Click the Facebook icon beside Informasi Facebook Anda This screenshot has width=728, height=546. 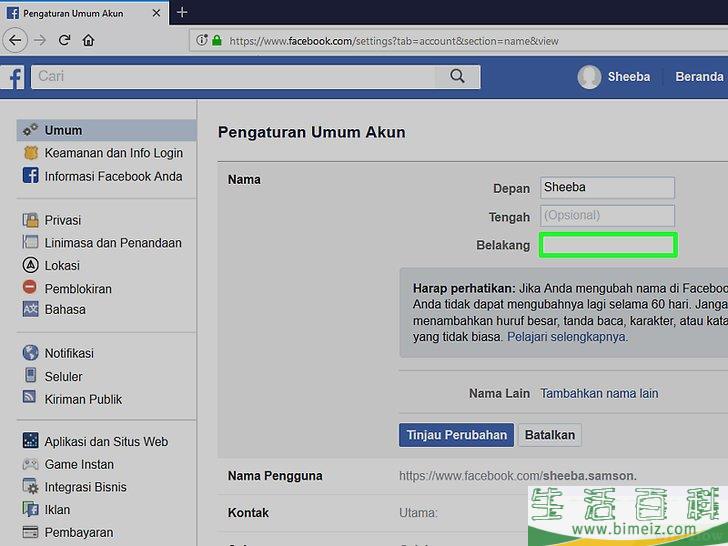31,176
